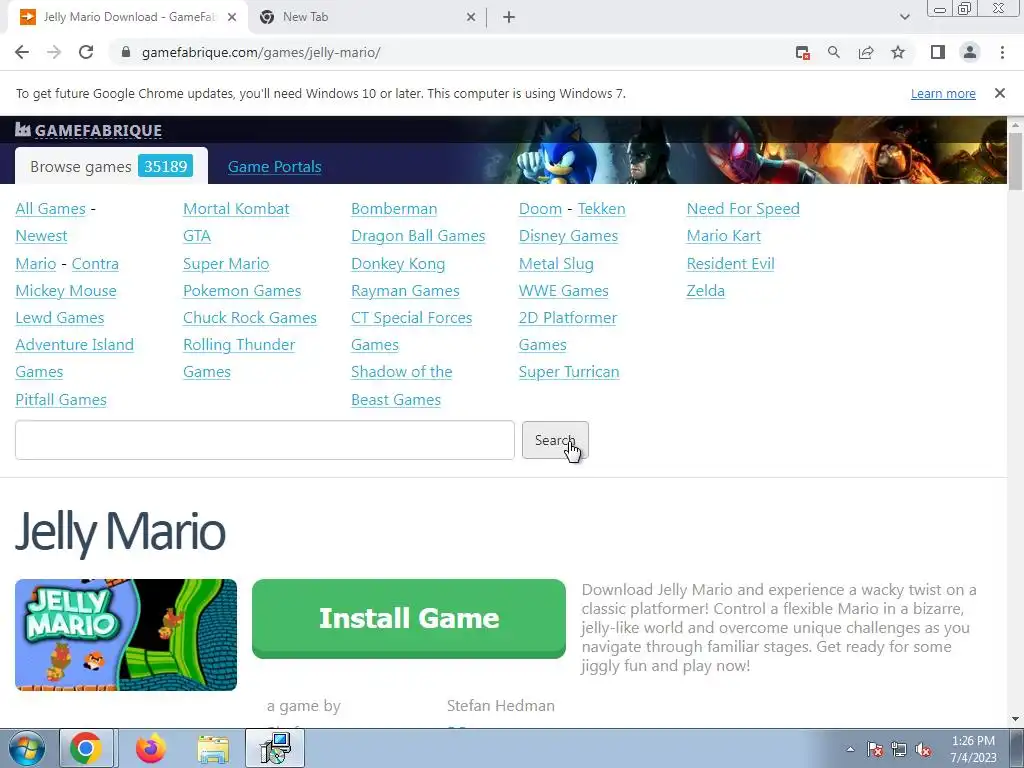The width and height of the screenshot is (1024, 768).
Task: Open the WWE Games link
Action: [563, 291]
